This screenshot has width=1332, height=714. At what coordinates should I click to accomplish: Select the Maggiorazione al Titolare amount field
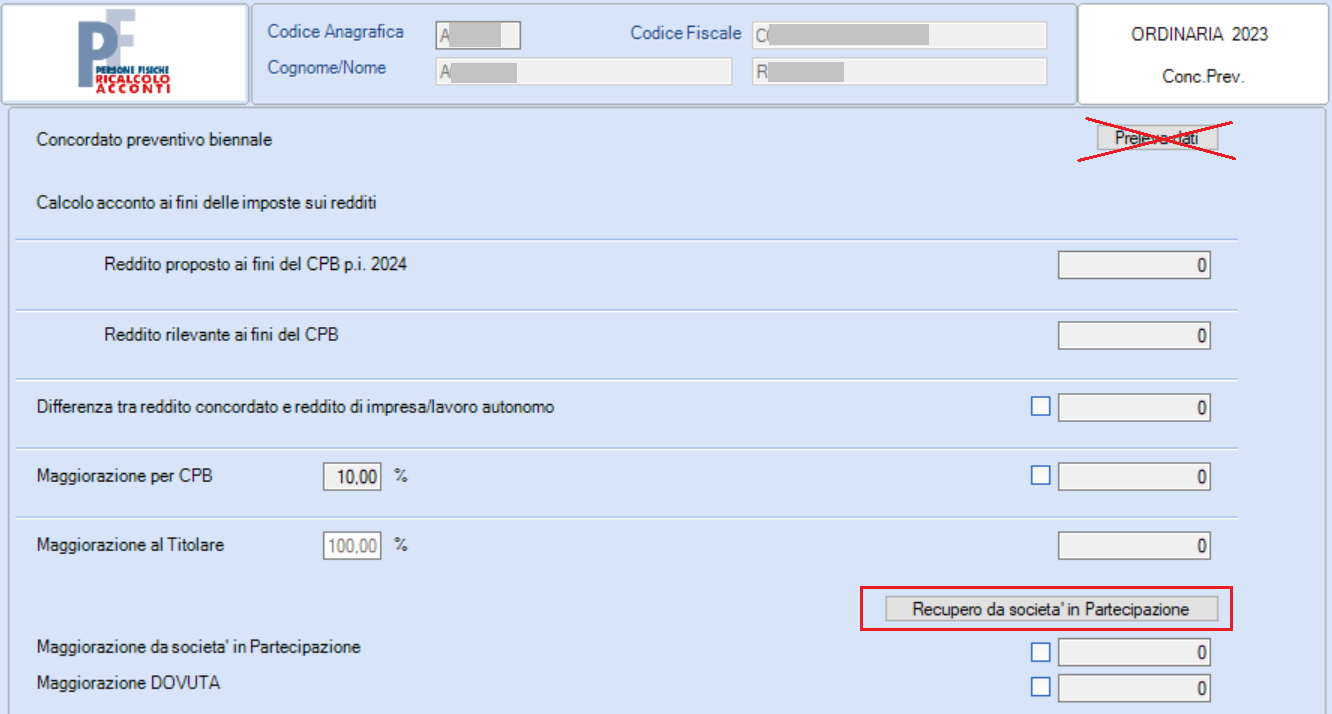coord(1134,546)
